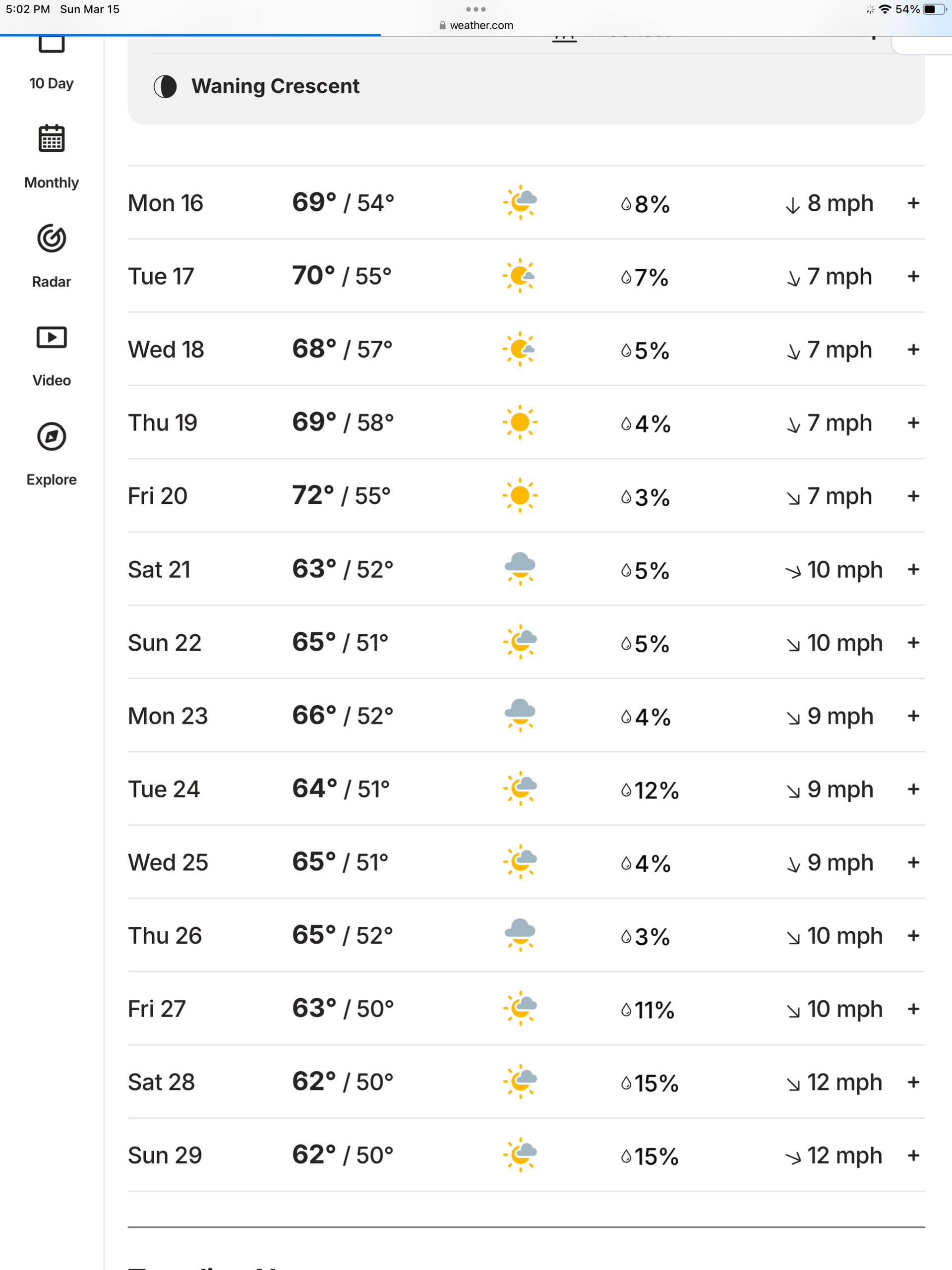Select the Monthly label in sidebar
This screenshot has height=1270, width=952.
pyautogui.click(x=52, y=182)
